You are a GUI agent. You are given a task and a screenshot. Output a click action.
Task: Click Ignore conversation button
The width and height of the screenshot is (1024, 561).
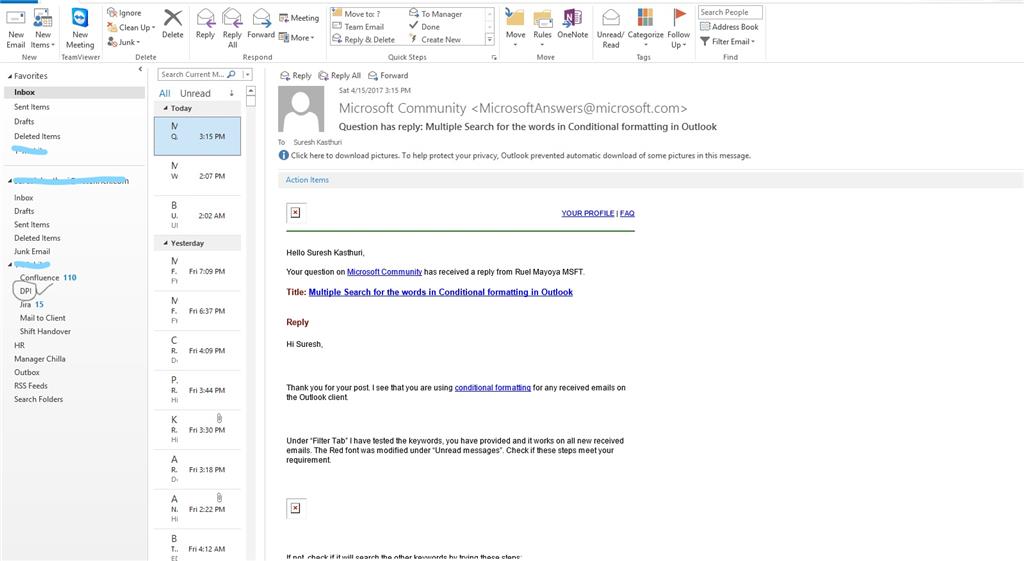click(124, 12)
